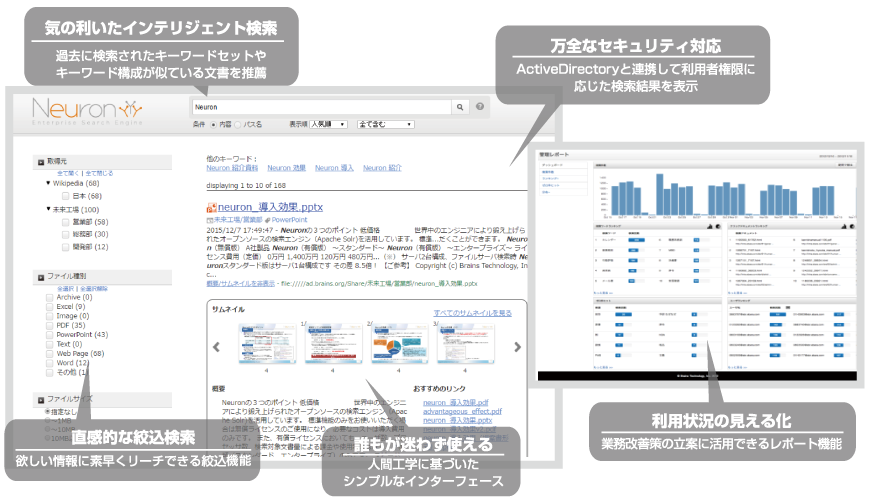The width and height of the screenshot is (870, 500).
Task: Check the Text (0) file type
Action: coord(49,345)
